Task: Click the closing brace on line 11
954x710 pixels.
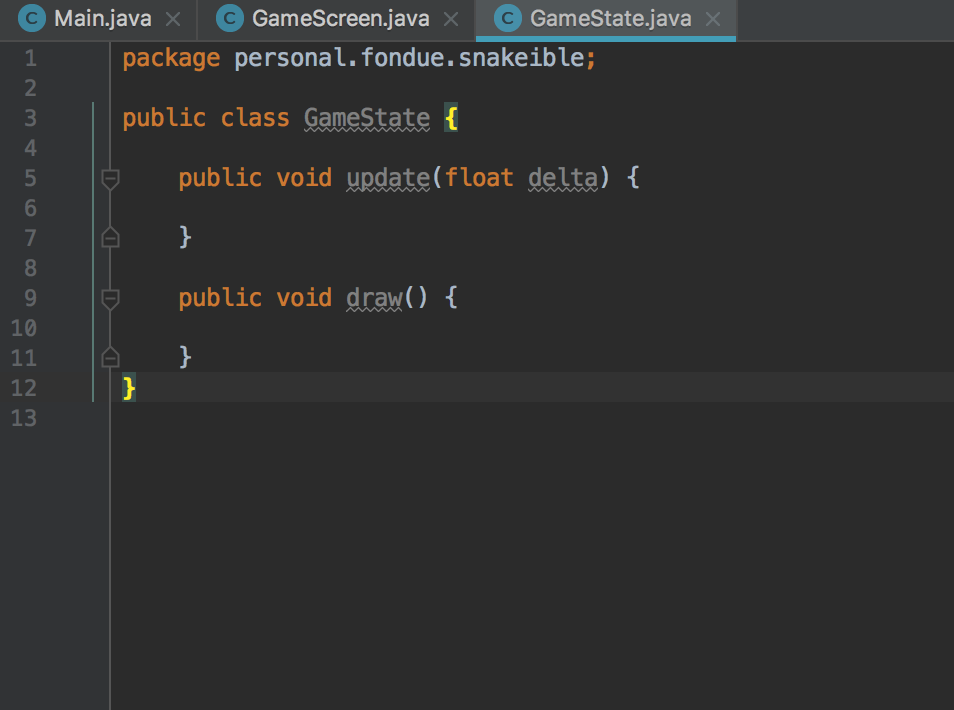Action: point(186,357)
